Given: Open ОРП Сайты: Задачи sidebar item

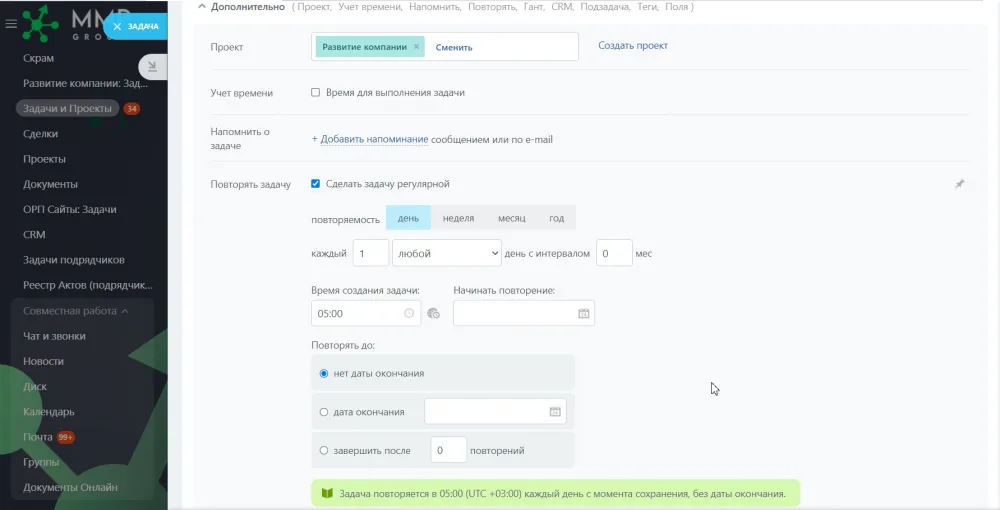Looking at the screenshot, I should (x=70, y=210).
